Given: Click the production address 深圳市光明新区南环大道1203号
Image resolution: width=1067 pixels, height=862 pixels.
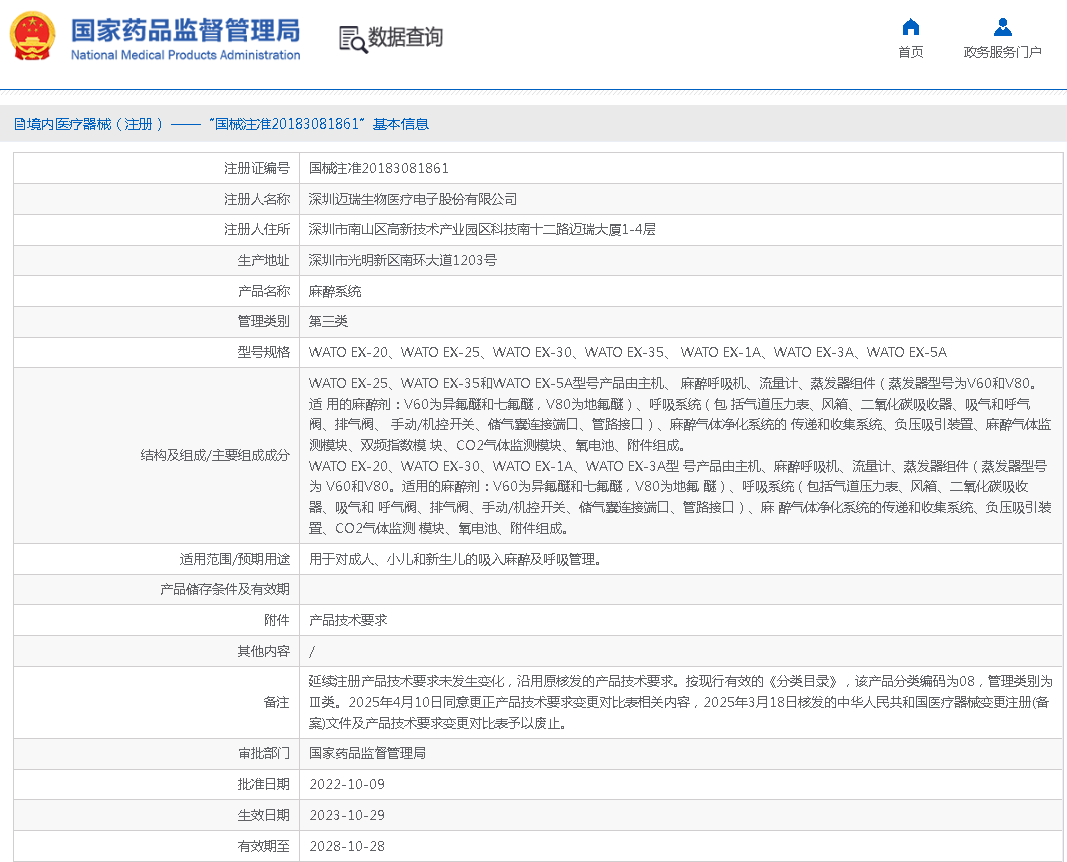Looking at the screenshot, I should coord(402,261).
